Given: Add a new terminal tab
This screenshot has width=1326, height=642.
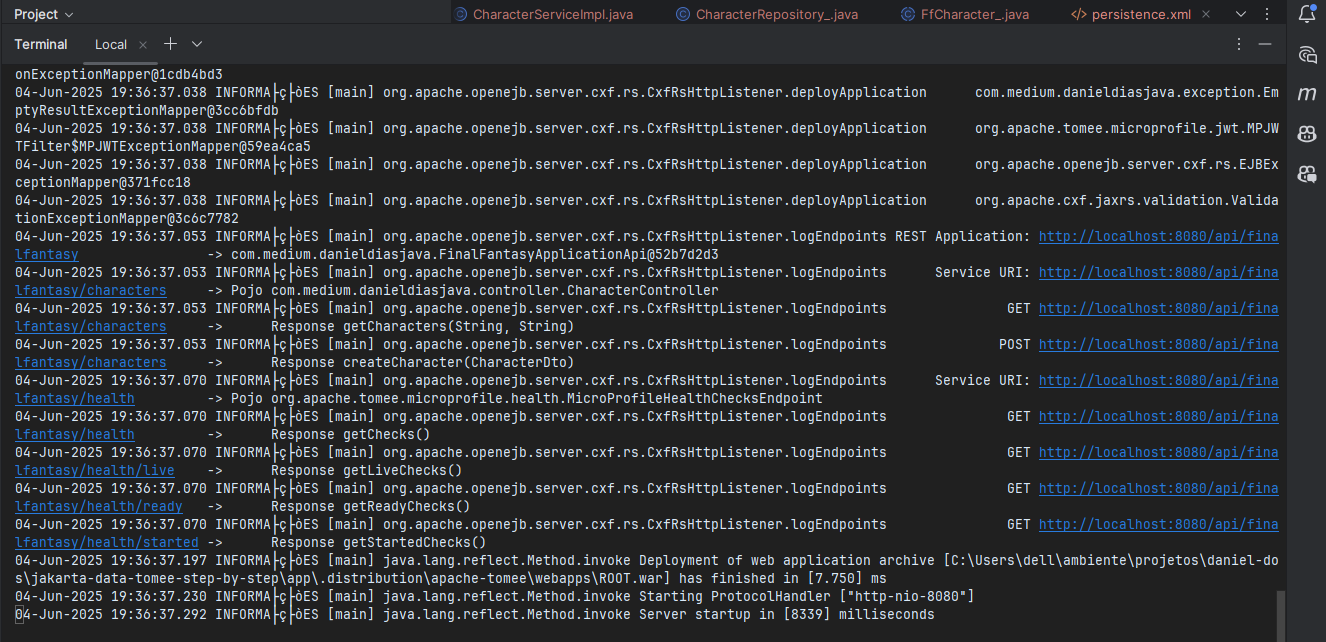Looking at the screenshot, I should click(170, 44).
